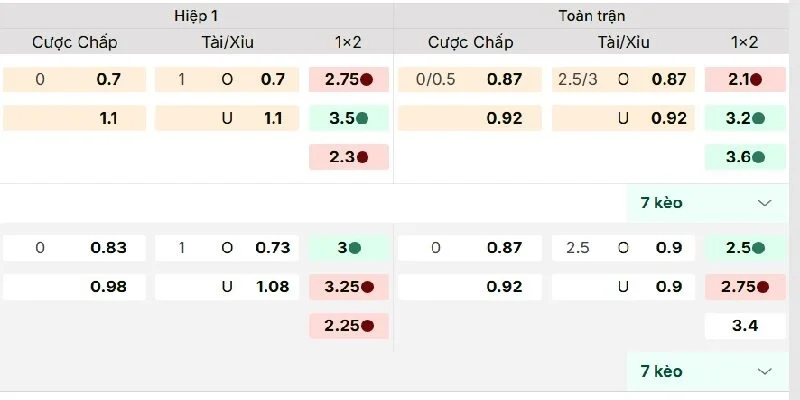Viewport: 800px width, 400px height.
Task: Click the red dot next to 2.1
Action: tap(757, 79)
